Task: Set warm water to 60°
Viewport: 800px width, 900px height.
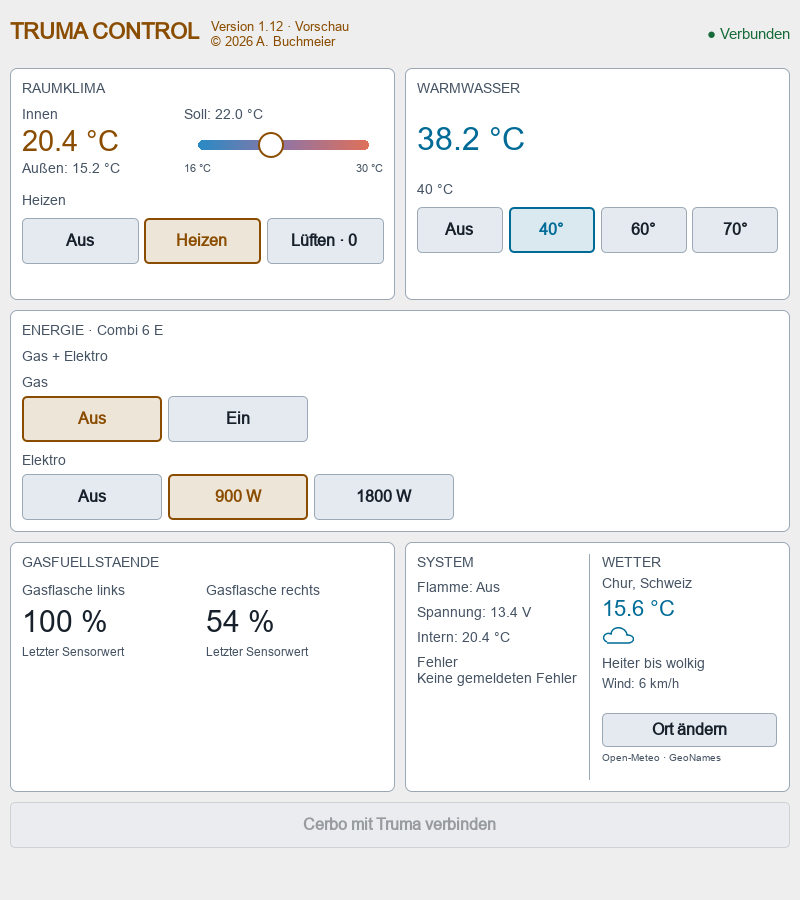Action: click(x=643, y=230)
